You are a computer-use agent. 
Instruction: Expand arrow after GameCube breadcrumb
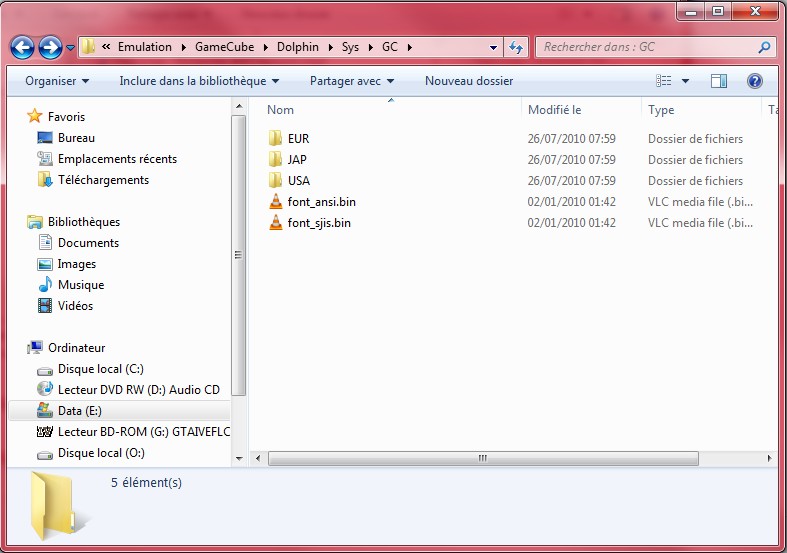(266, 47)
